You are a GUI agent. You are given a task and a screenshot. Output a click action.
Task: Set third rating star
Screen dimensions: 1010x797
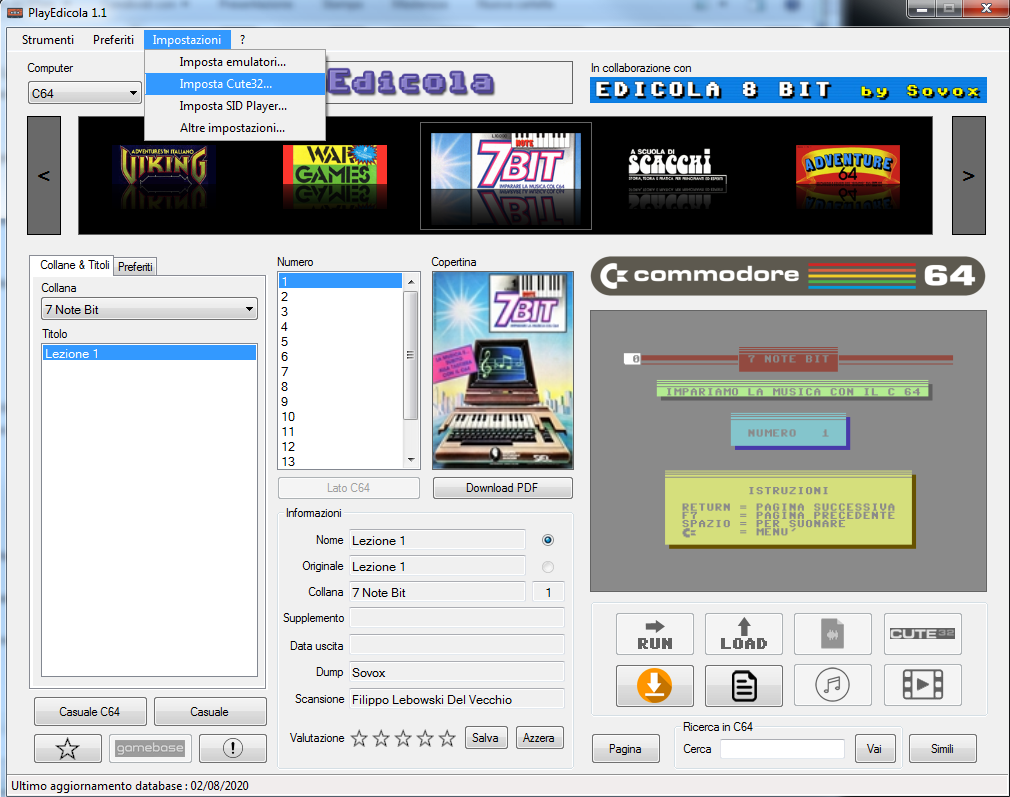pos(403,738)
